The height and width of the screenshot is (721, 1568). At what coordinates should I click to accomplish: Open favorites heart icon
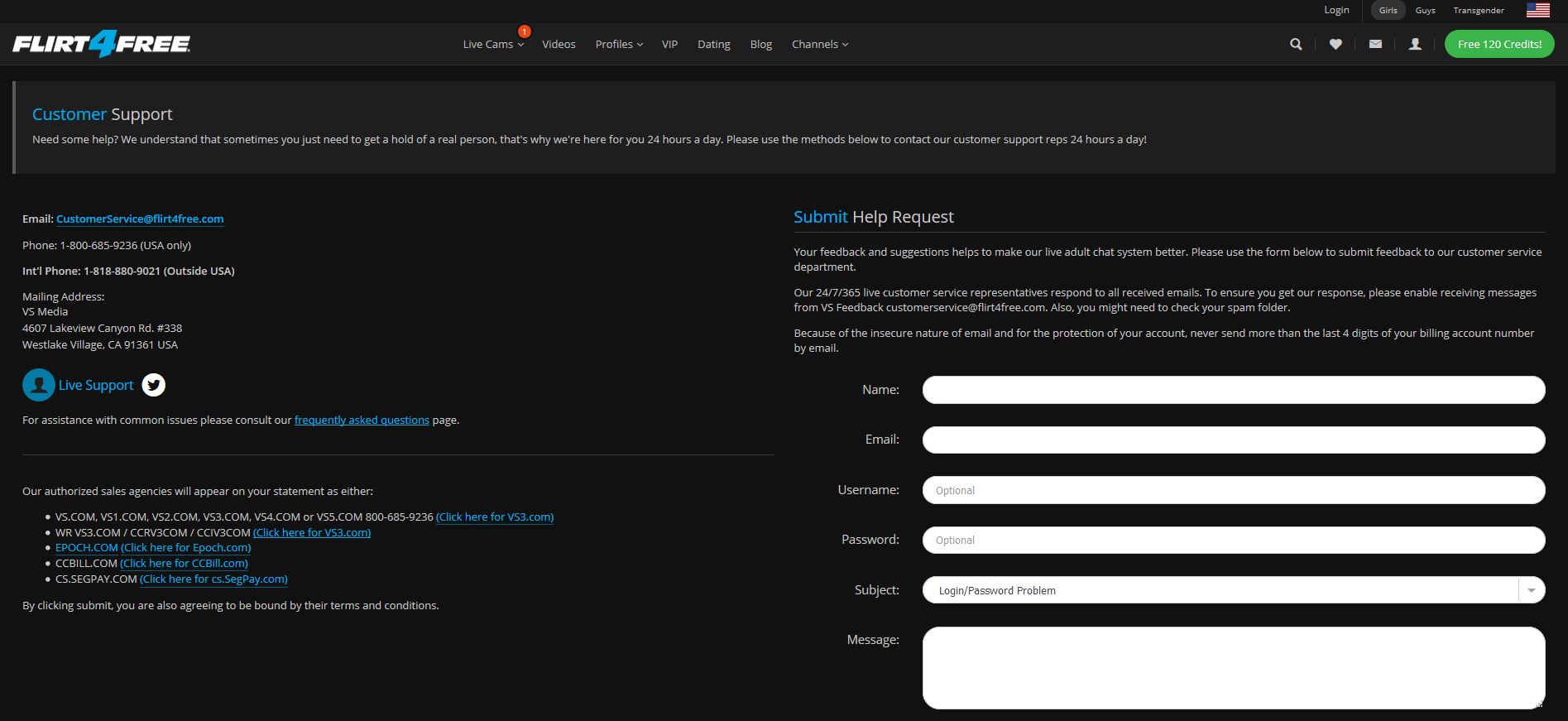(1335, 45)
